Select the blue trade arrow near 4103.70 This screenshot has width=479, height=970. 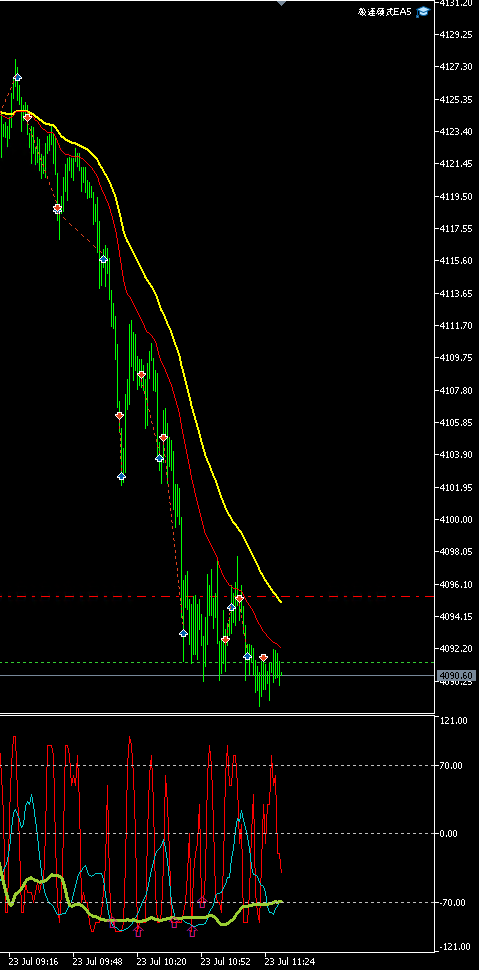tap(159, 458)
